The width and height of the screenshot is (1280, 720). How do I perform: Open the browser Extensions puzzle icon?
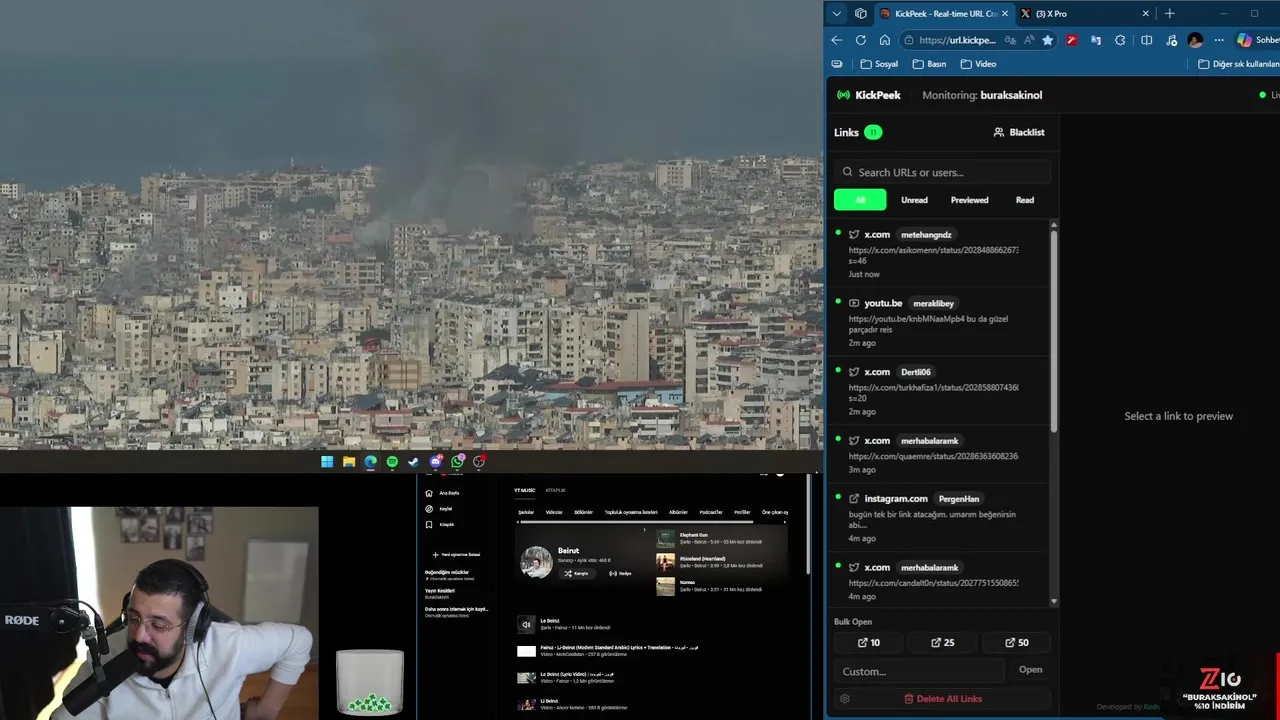[1120, 40]
